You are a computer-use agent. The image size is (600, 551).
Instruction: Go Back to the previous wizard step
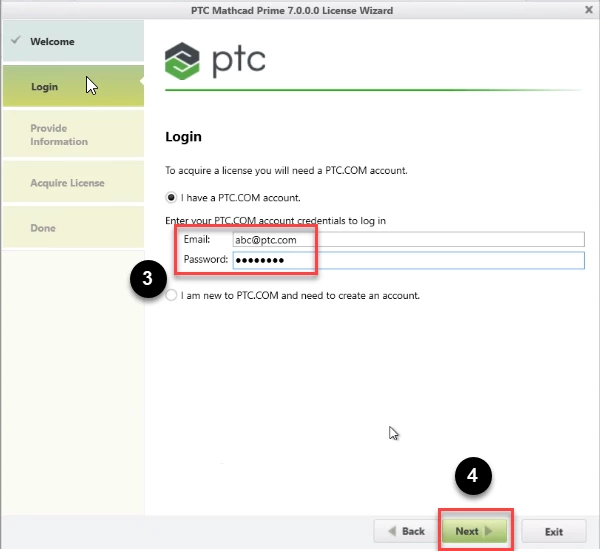click(x=406, y=531)
